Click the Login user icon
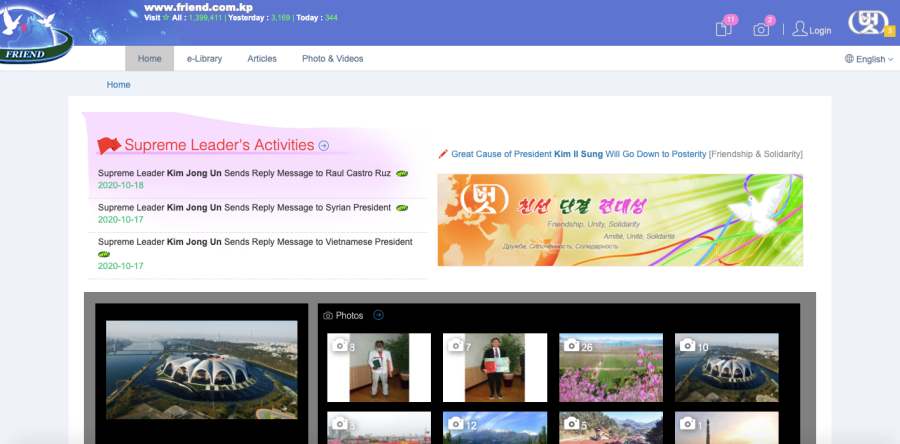 point(800,29)
